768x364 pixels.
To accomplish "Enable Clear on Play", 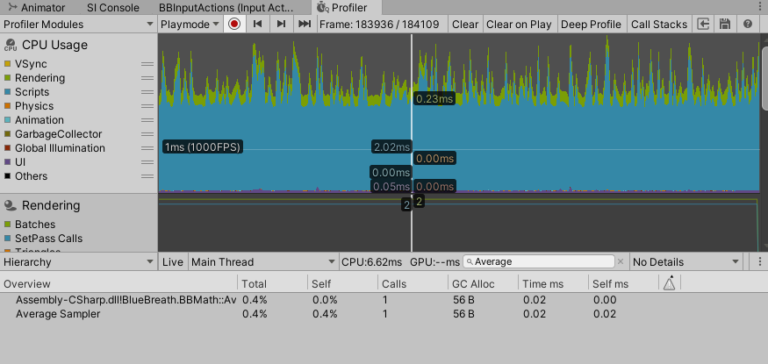I will click(519, 24).
